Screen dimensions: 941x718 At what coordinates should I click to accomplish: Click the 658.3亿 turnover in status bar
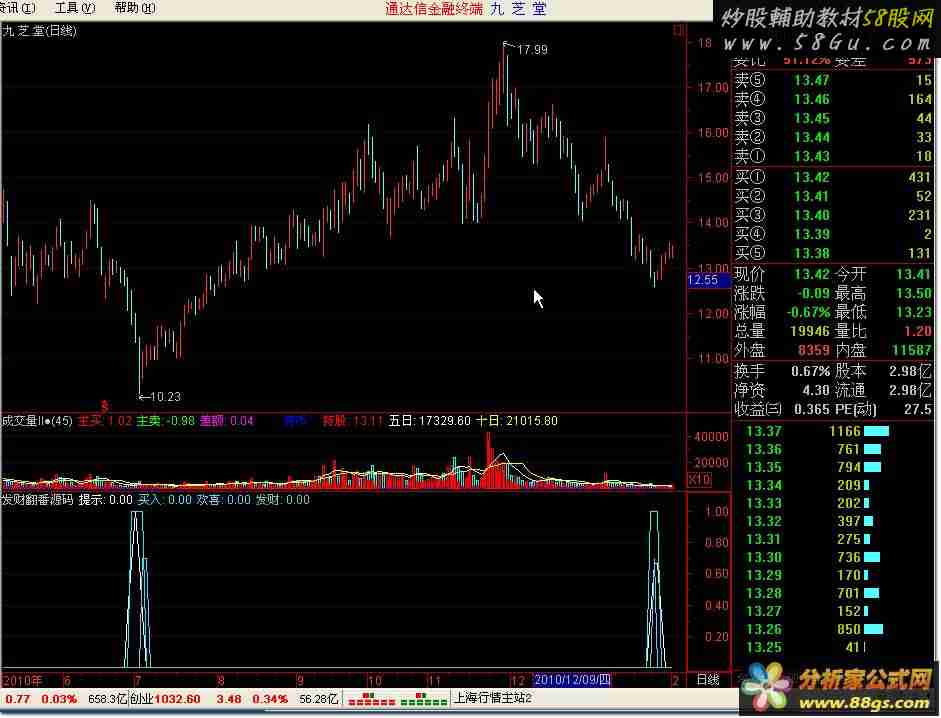tap(108, 699)
